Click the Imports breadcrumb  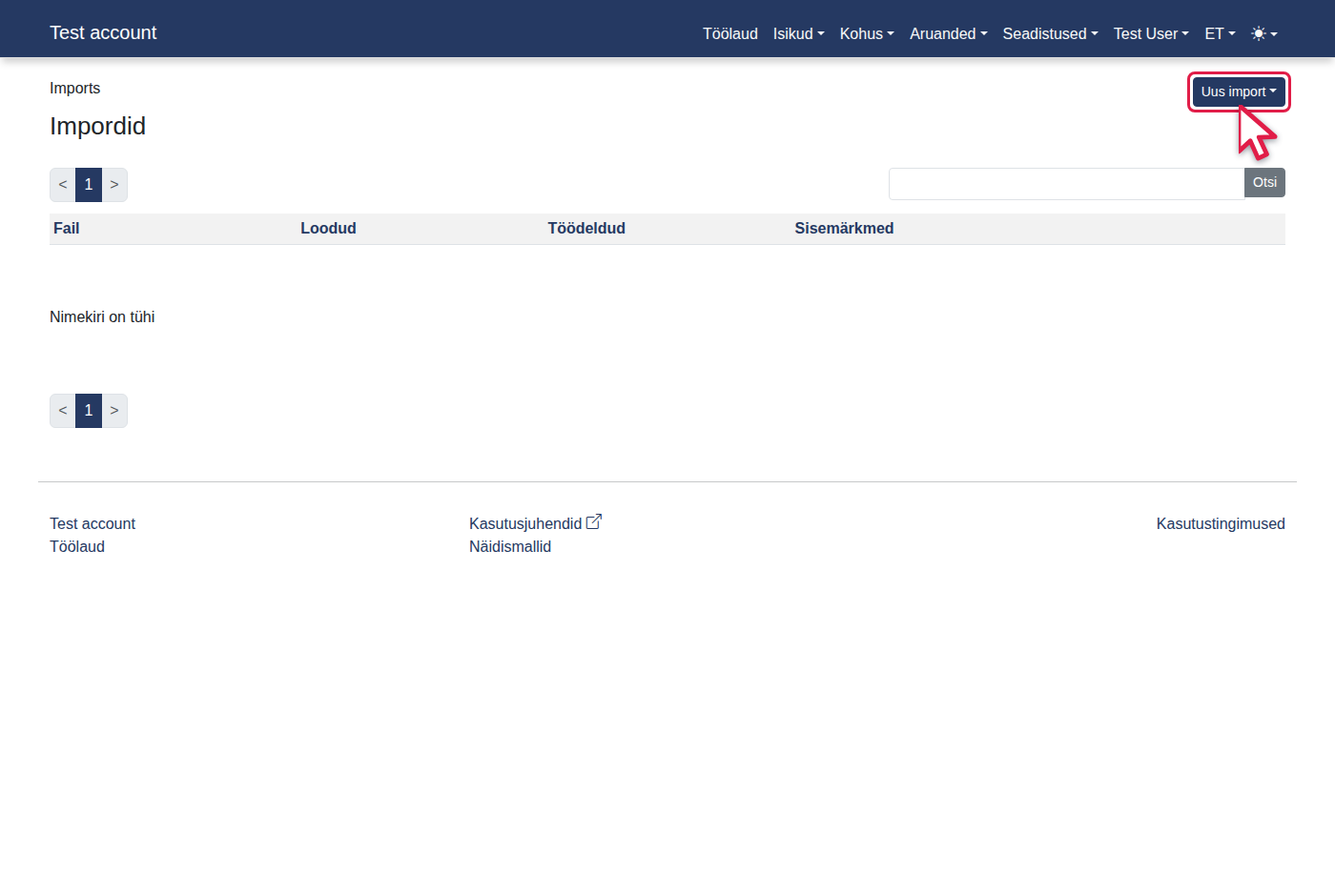(x=74, y=88)
